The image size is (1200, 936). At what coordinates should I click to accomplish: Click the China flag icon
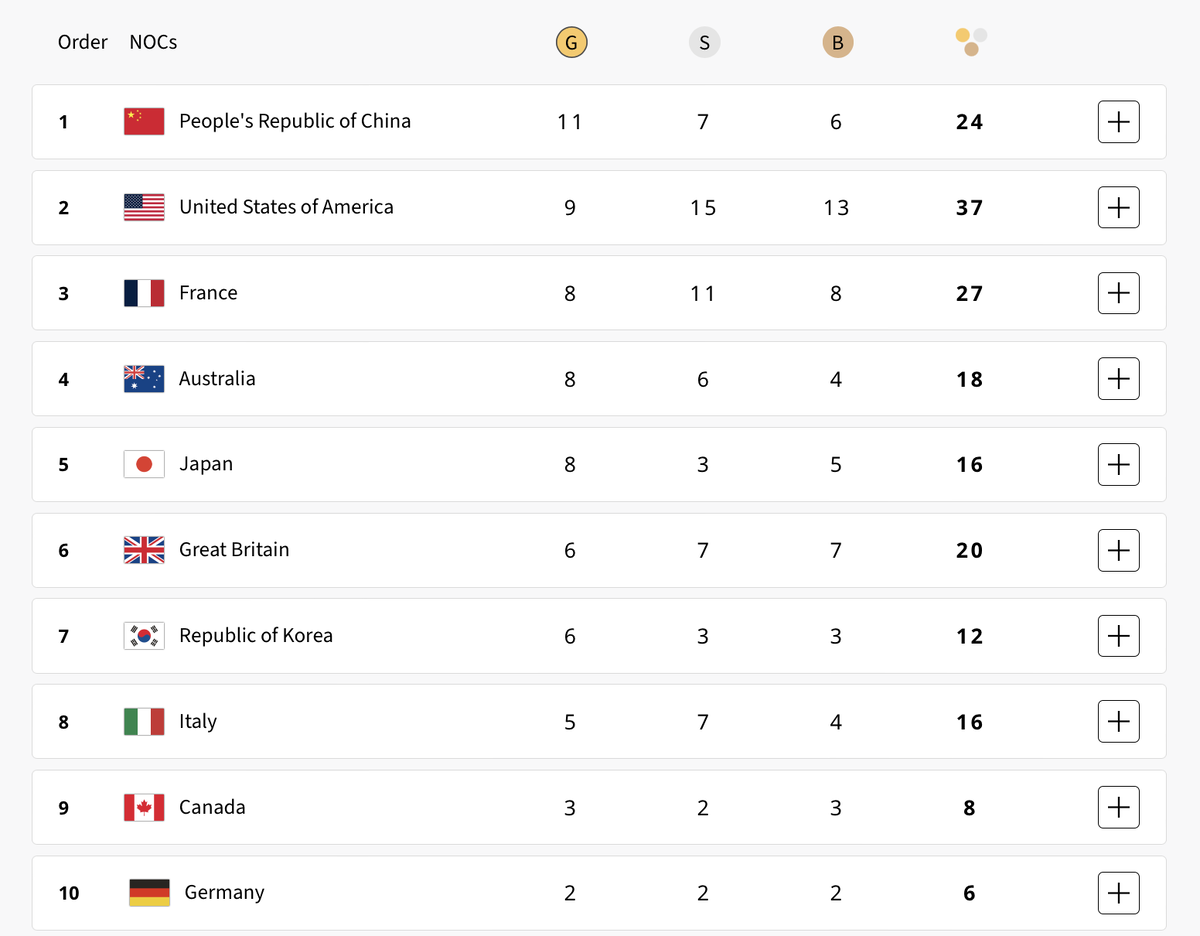click(144, 121)
